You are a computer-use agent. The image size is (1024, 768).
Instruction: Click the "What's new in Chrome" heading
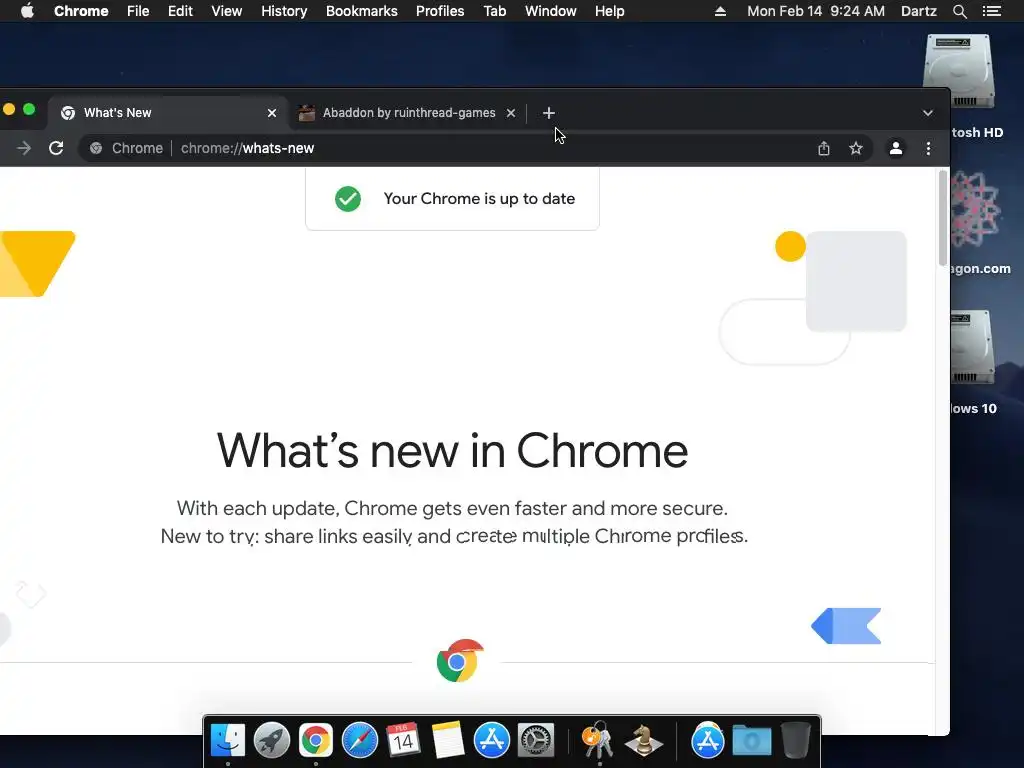[452, 451]
